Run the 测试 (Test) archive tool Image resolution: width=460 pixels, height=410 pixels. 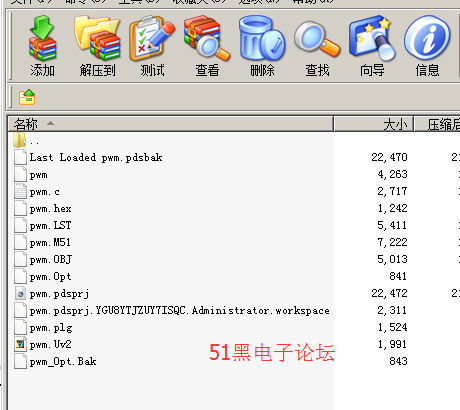coord(152,46)
